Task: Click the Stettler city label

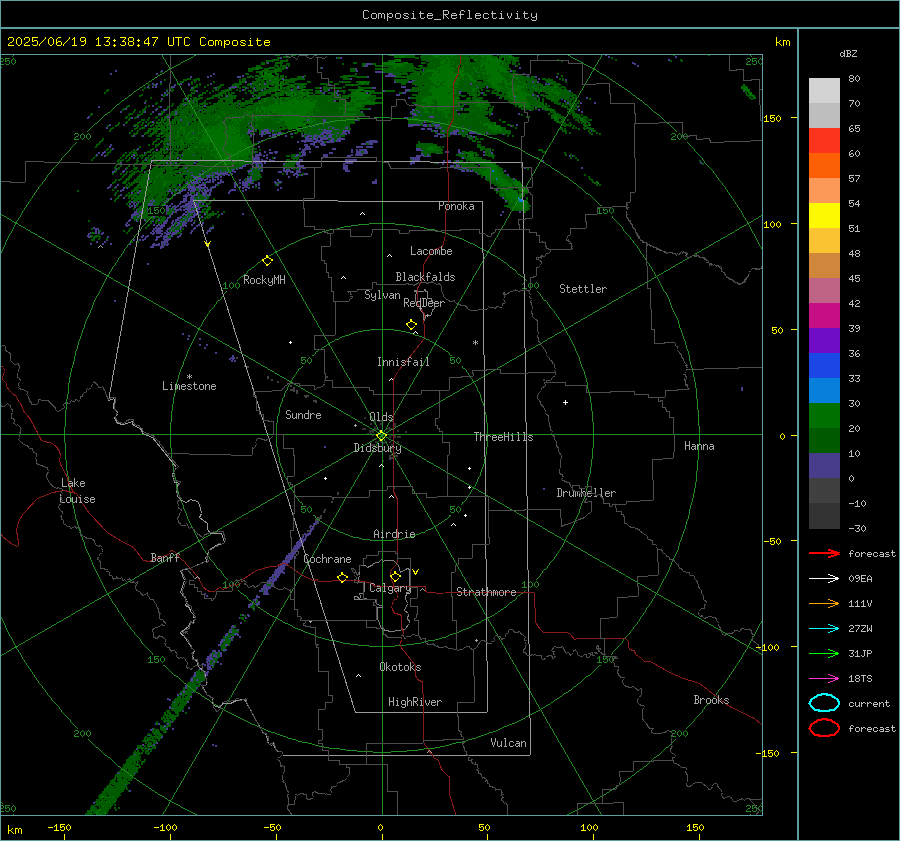Action: point(583,289)
